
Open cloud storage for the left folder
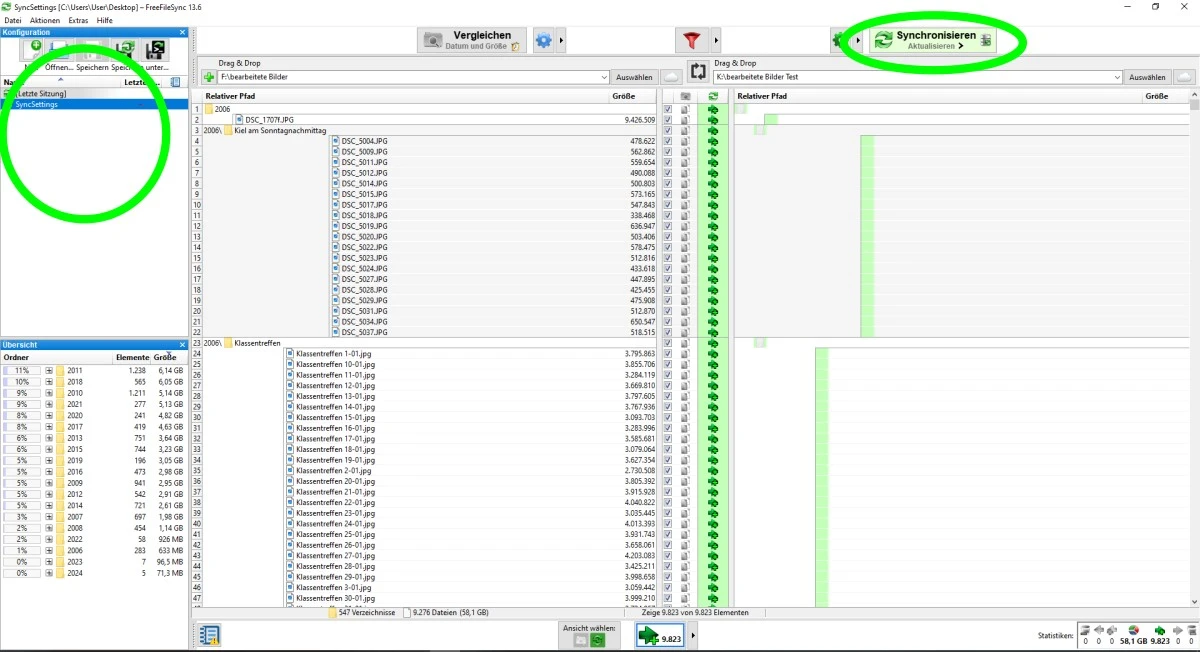click(x=672, y=77)
